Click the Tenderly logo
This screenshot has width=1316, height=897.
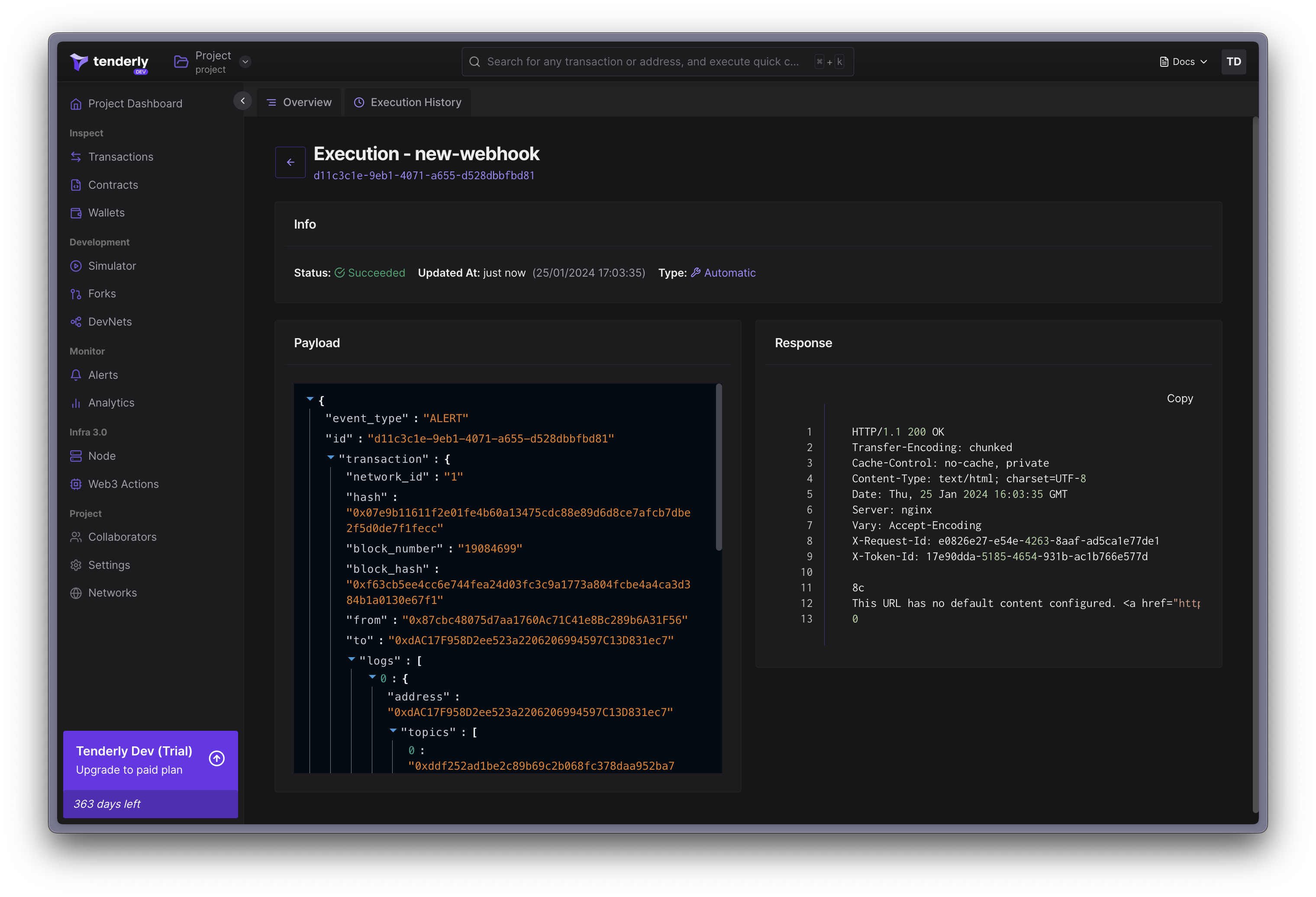click(109, 62)
